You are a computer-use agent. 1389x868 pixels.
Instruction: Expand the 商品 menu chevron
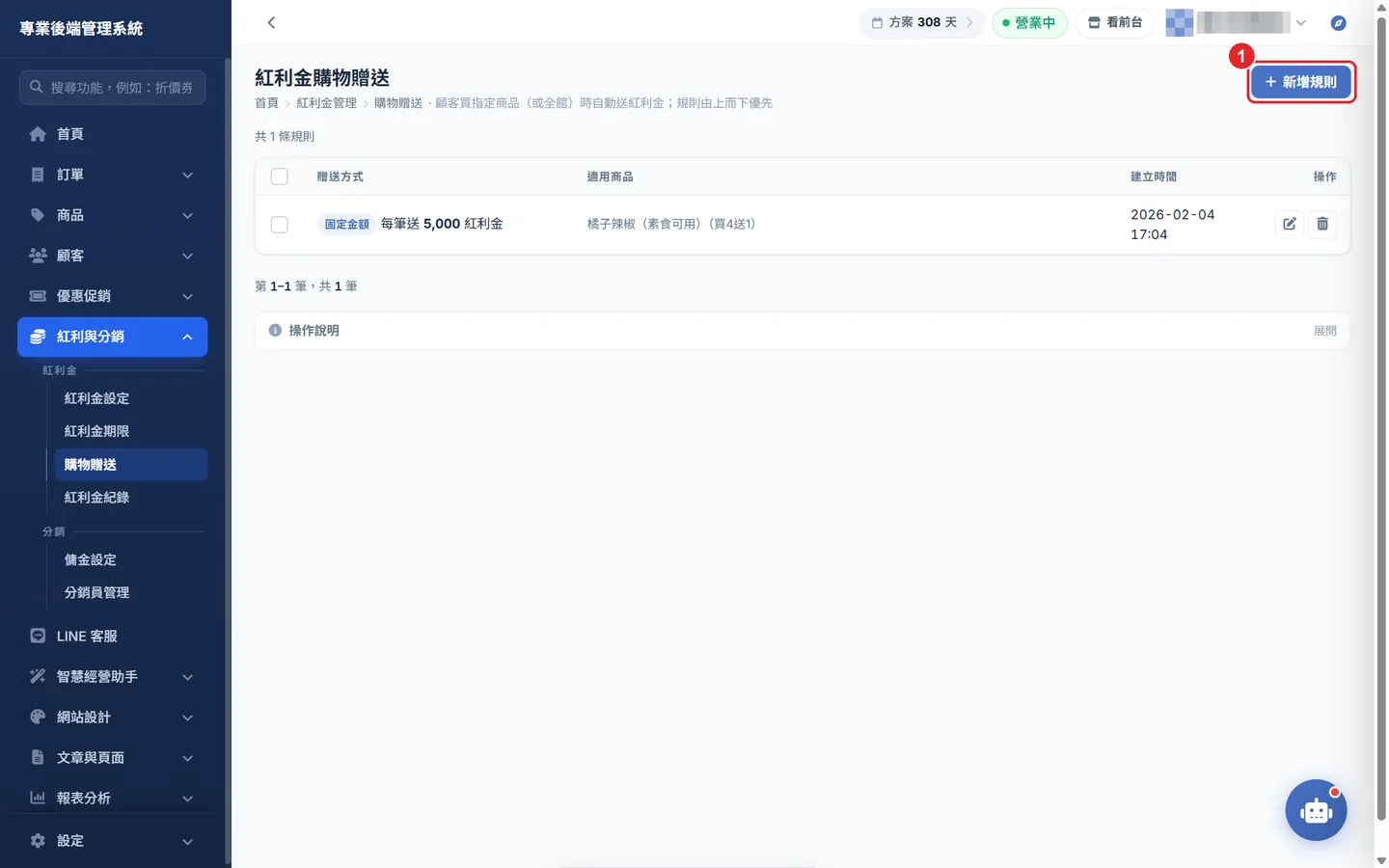pyautogui.click(x=188, y=215)
